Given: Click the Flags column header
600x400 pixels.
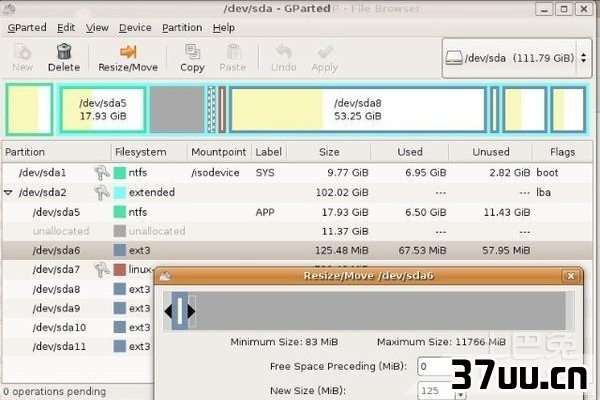Looking at the screenshot, I should (x=562, y=152).
